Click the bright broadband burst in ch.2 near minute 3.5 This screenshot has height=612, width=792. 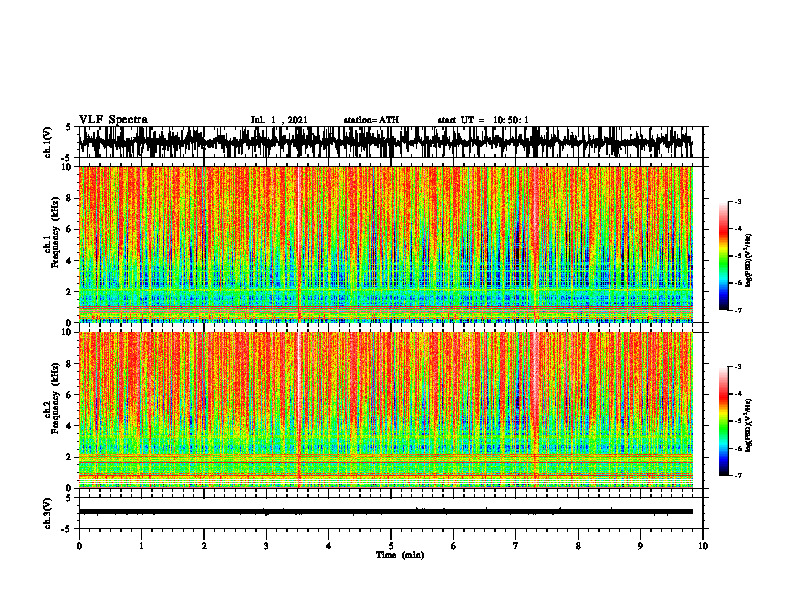(x=299, y=409)
